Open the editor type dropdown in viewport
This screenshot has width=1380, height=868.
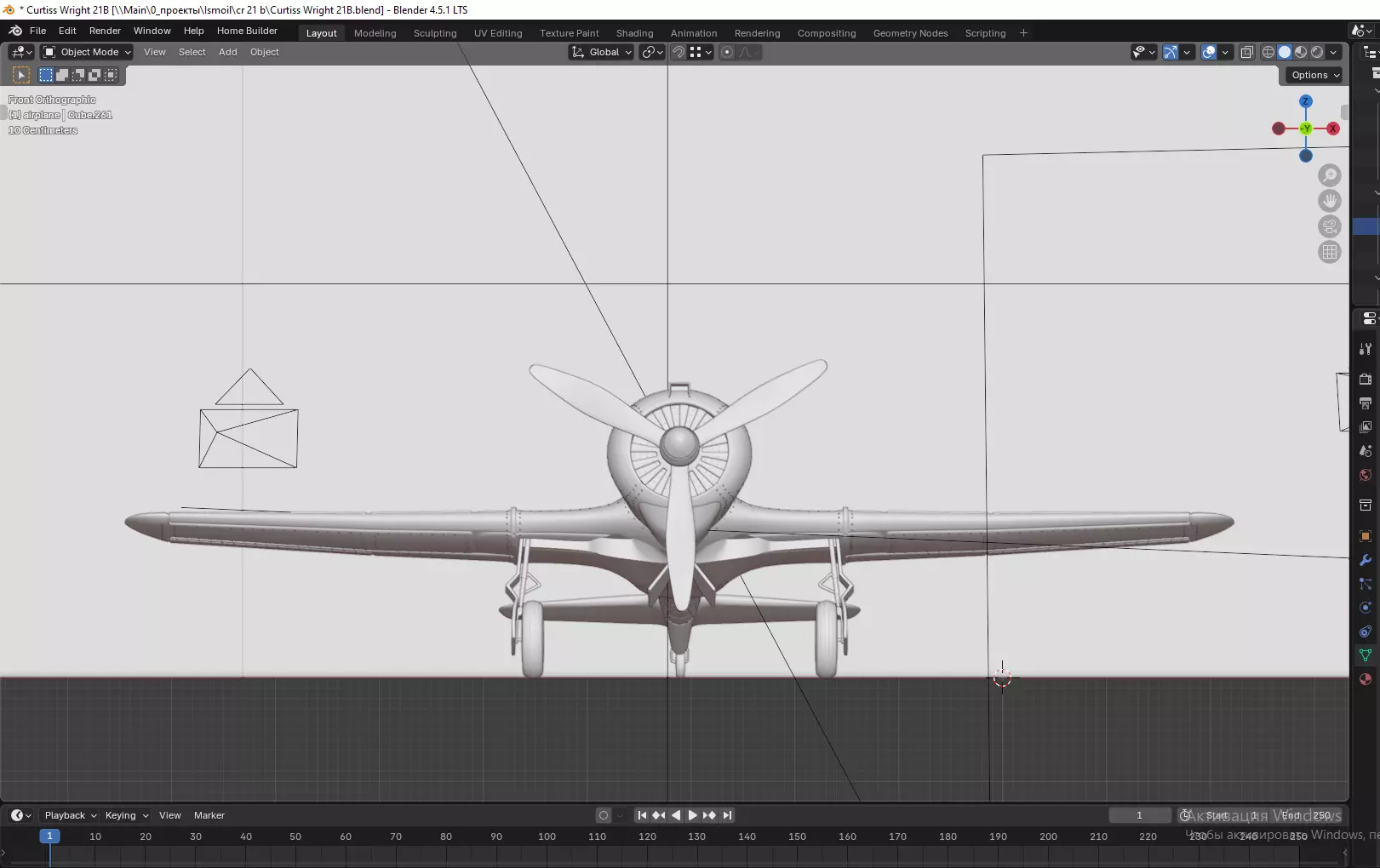(x=21, y=52)
